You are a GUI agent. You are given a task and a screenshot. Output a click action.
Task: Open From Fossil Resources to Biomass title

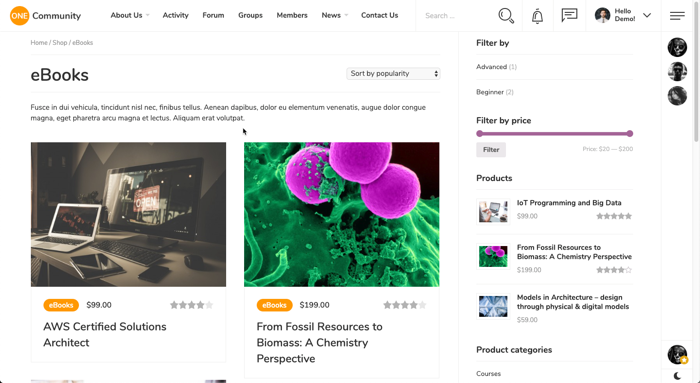319,342
